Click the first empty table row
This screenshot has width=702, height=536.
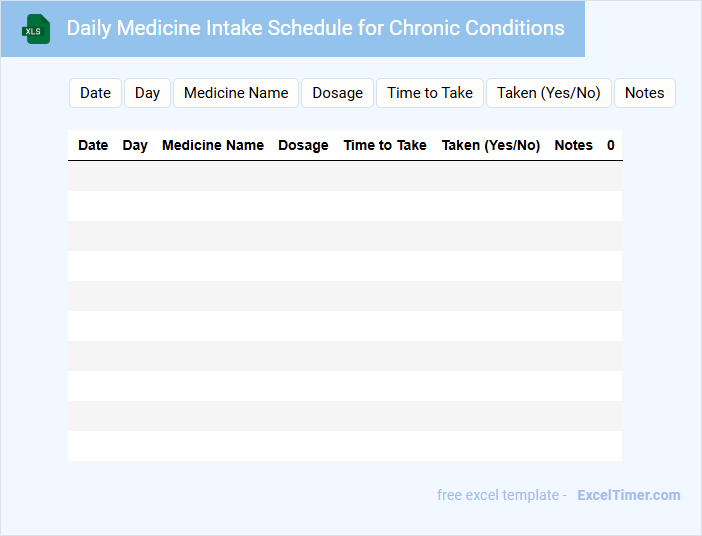coord(345,176)
